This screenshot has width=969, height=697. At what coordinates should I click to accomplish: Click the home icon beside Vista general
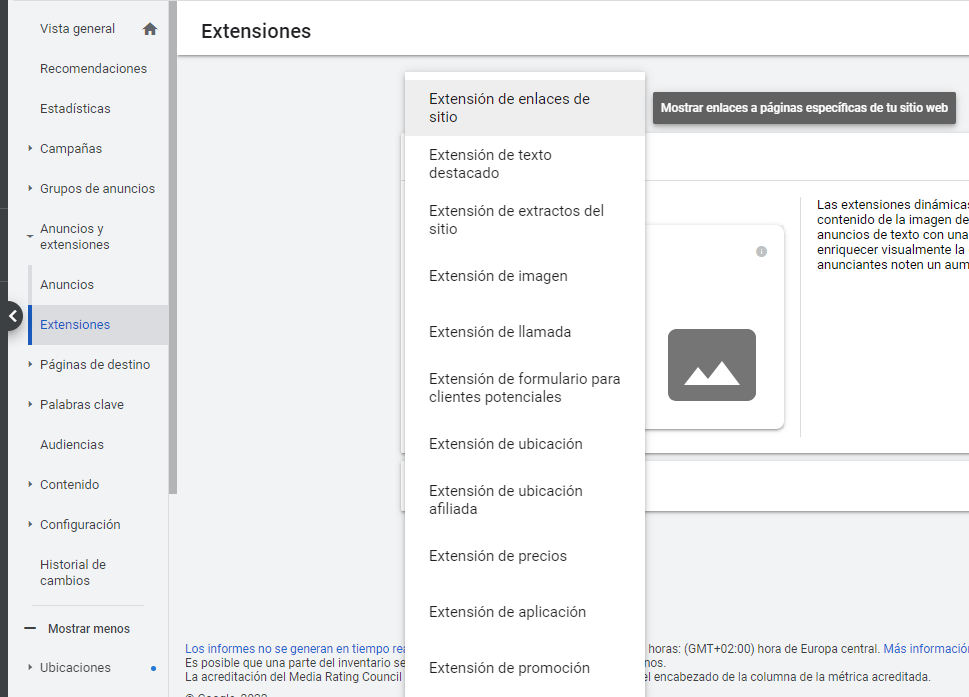click(x=150, y=29)
